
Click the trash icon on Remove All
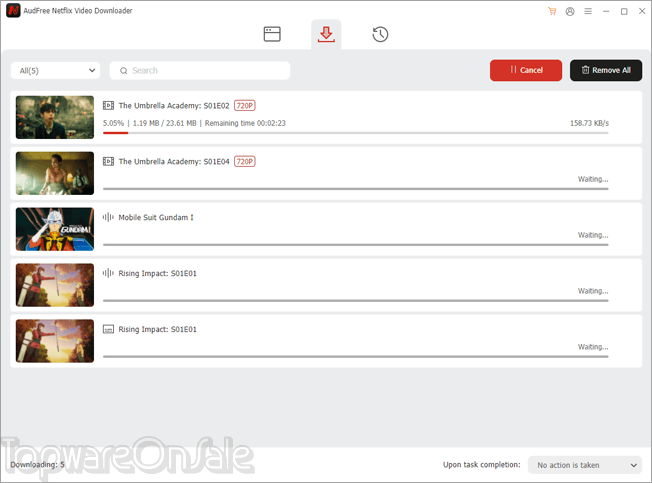point(585,70)
